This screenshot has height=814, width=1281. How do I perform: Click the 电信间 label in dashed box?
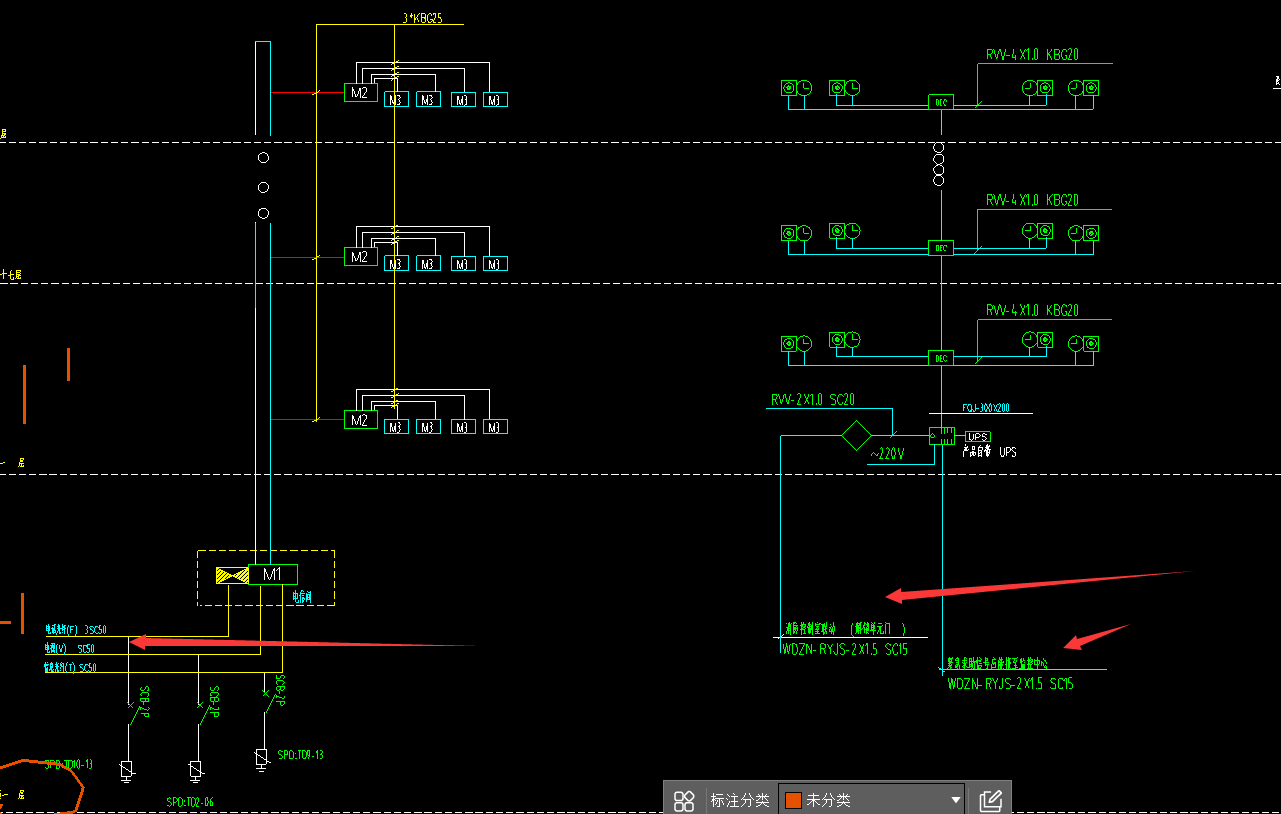303,597
